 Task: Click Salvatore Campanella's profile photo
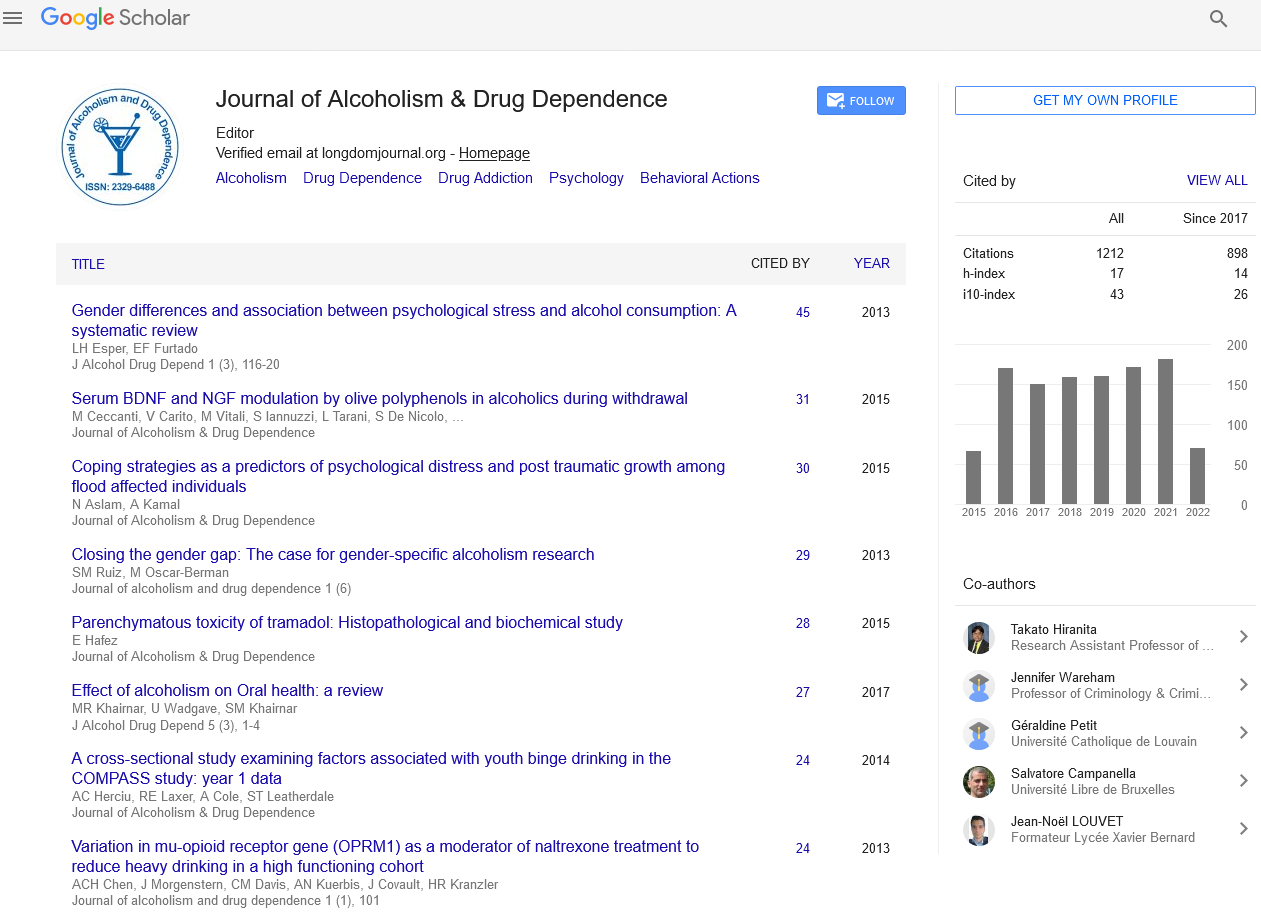(978, 782)
